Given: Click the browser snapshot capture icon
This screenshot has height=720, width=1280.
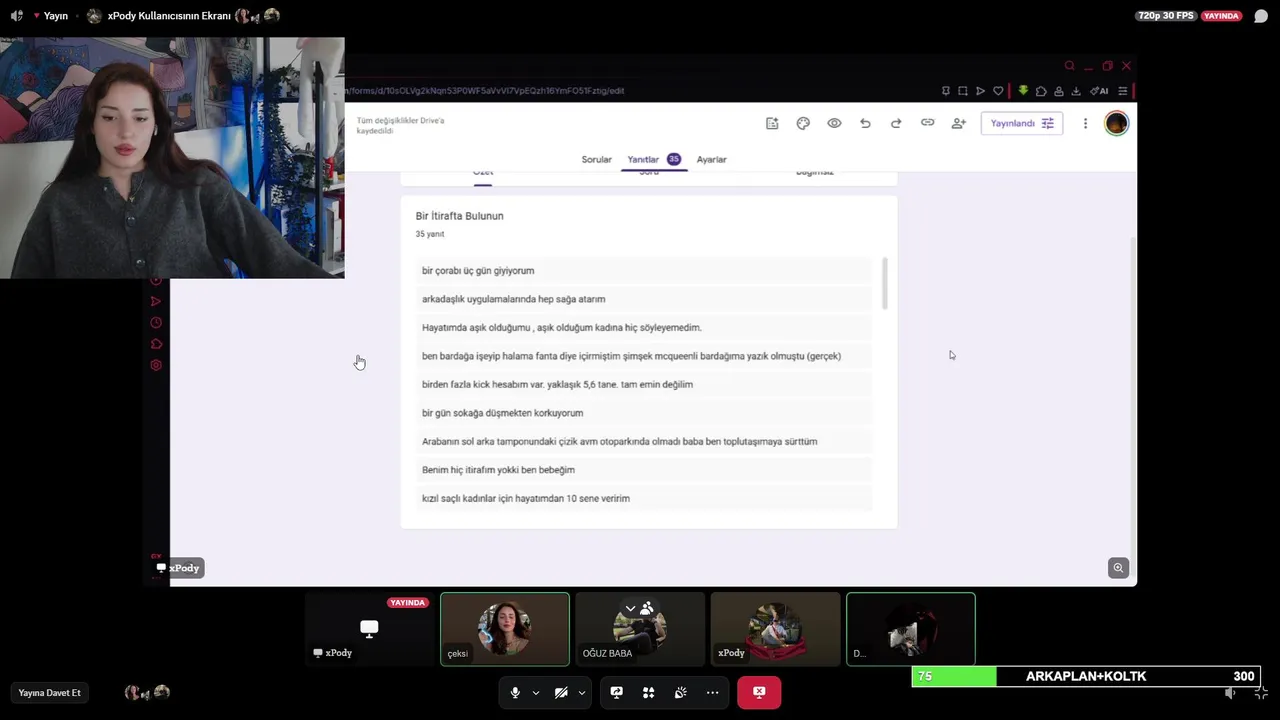Looking at the screenshot, I should coord(963,91).
